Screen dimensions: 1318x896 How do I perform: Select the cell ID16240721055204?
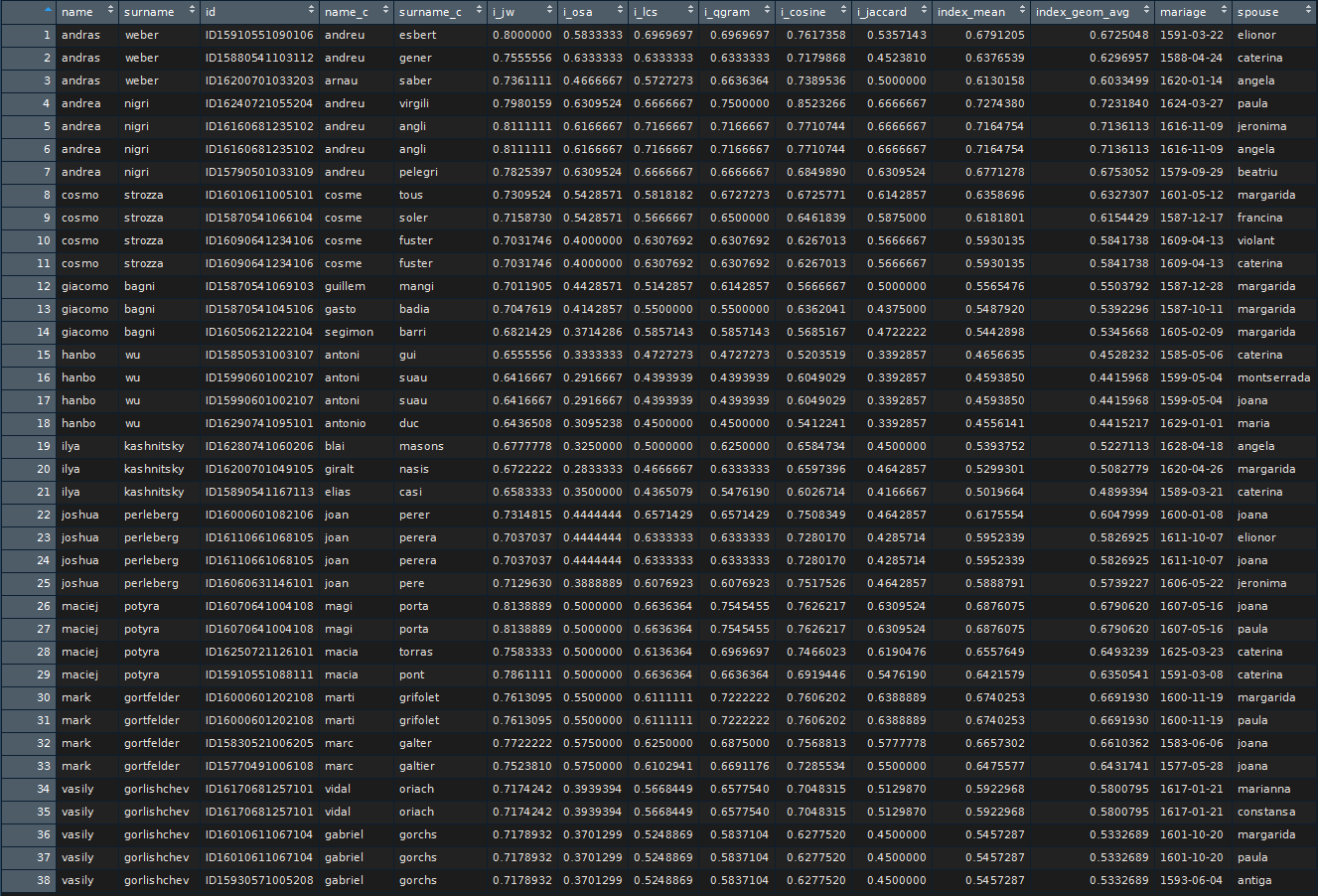(259, 103)
